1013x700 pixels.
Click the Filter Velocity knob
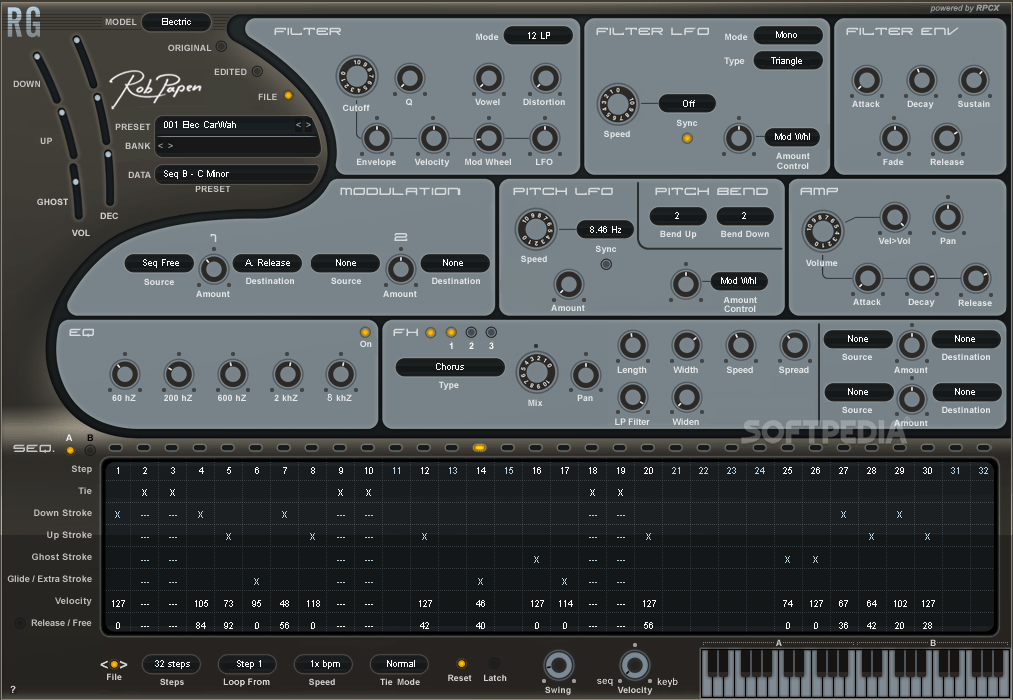pyautogui.click(x=433, y=138)
